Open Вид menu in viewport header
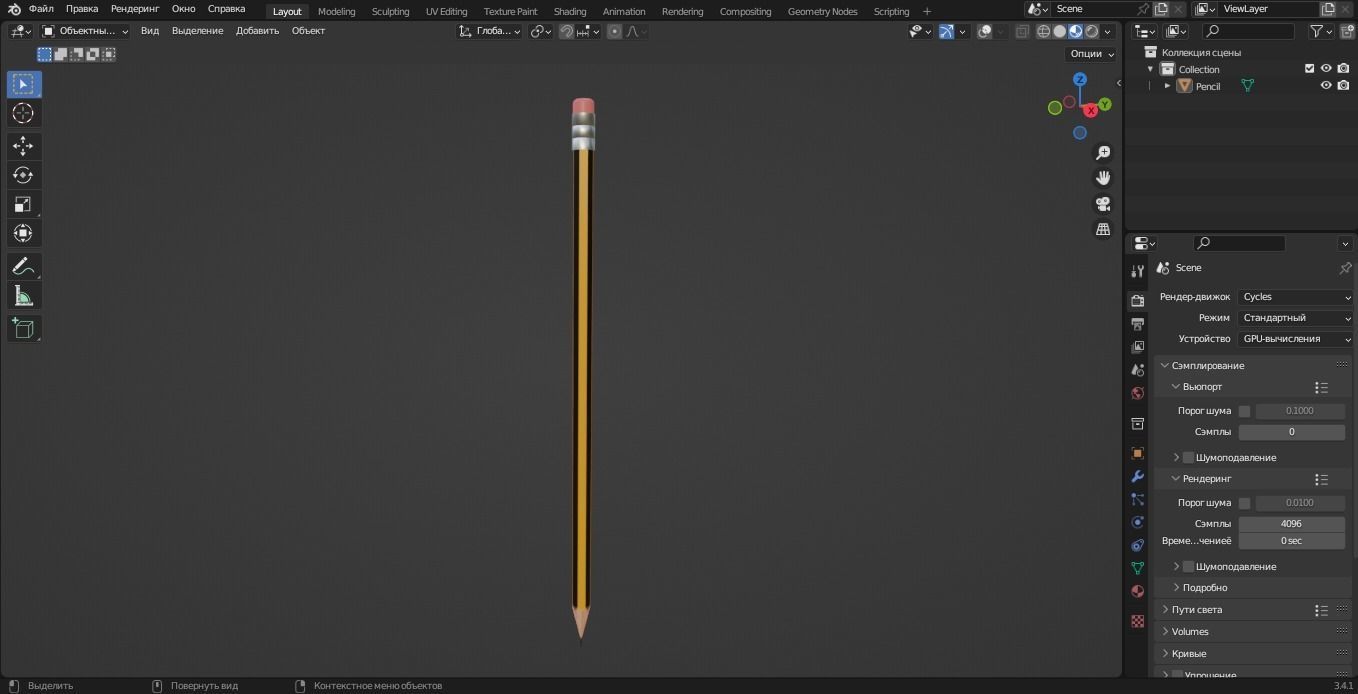 pyautogui.click(x=149, y=31)
